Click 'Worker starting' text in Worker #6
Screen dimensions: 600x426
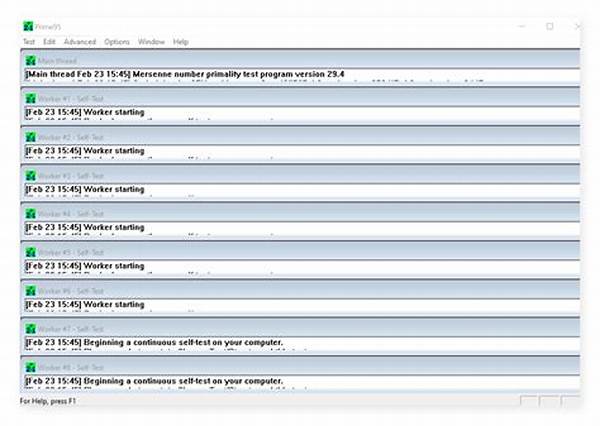(114, 305)
